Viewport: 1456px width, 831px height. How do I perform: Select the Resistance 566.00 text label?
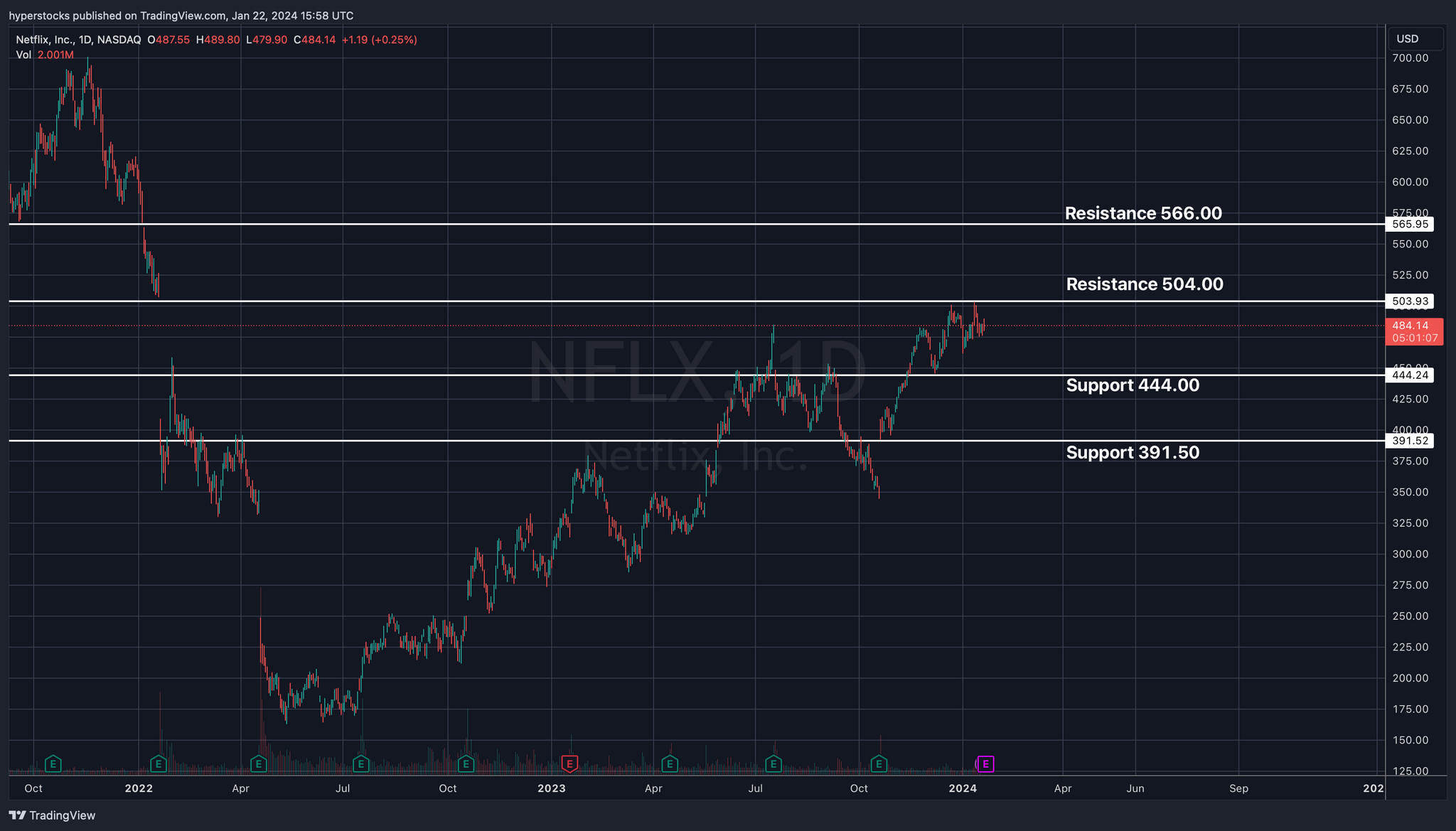pyautogui.click(x=1143, y=213)
